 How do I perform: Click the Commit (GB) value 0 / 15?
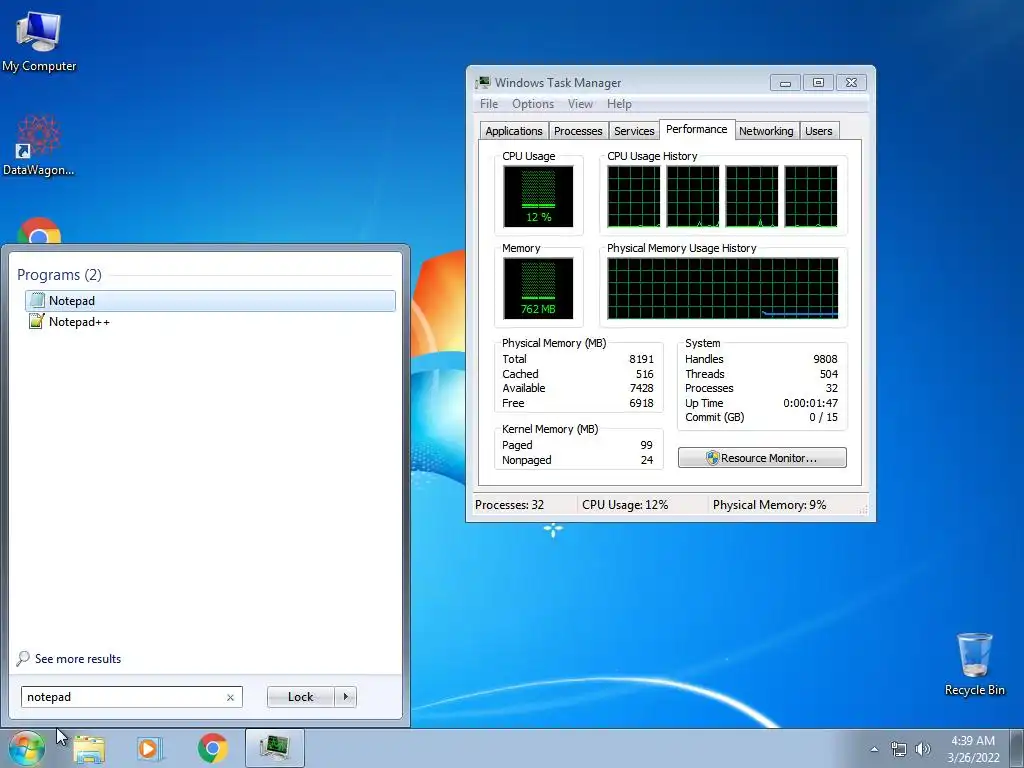[x=824, y=417]
